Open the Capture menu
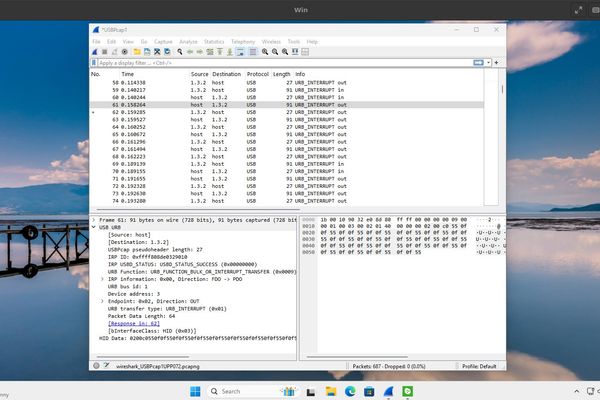This screenshot has width=600, height=400. (x=163, y=41)
